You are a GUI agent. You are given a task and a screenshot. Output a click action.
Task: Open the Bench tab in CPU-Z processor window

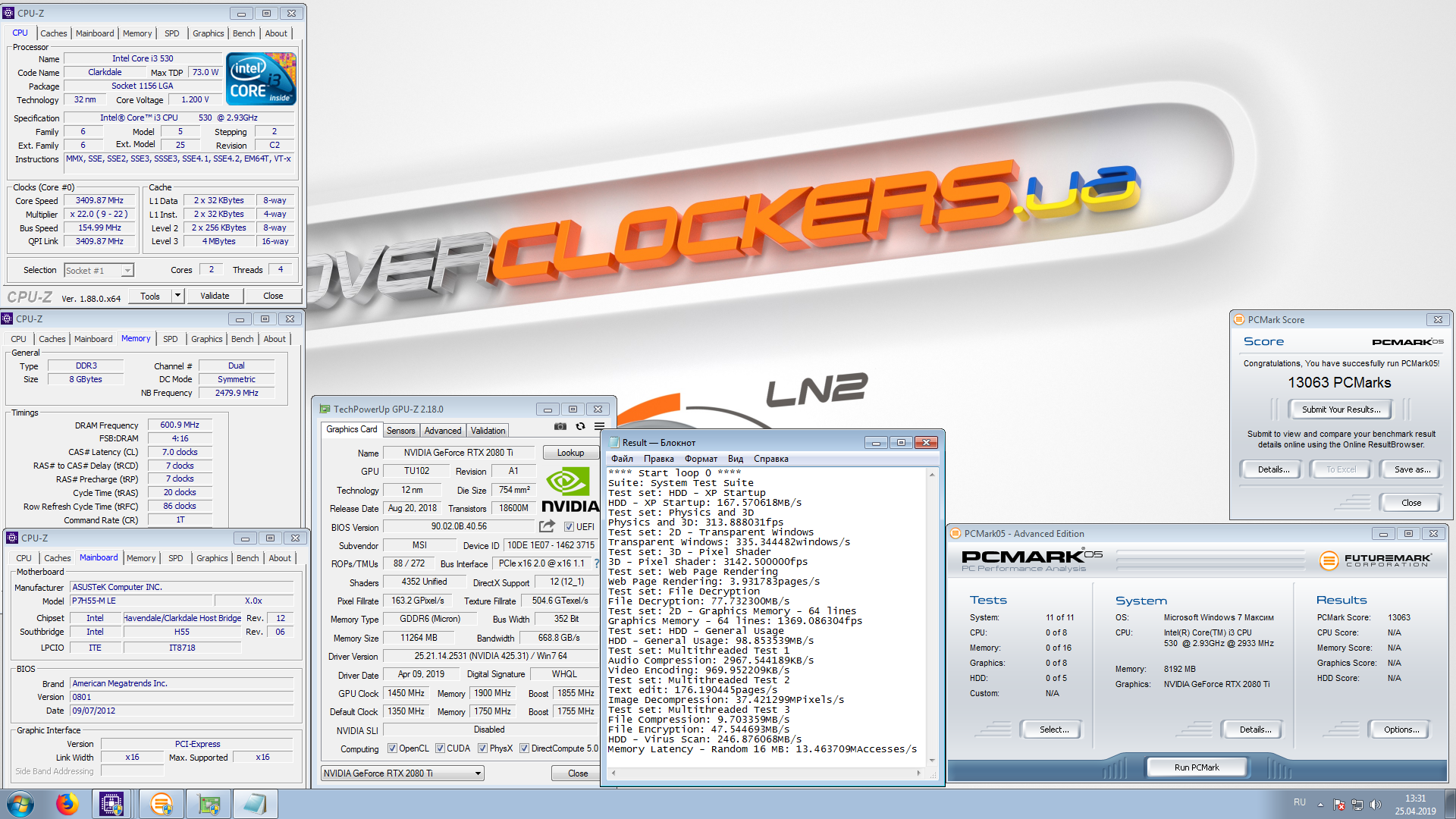click(243, 33)
